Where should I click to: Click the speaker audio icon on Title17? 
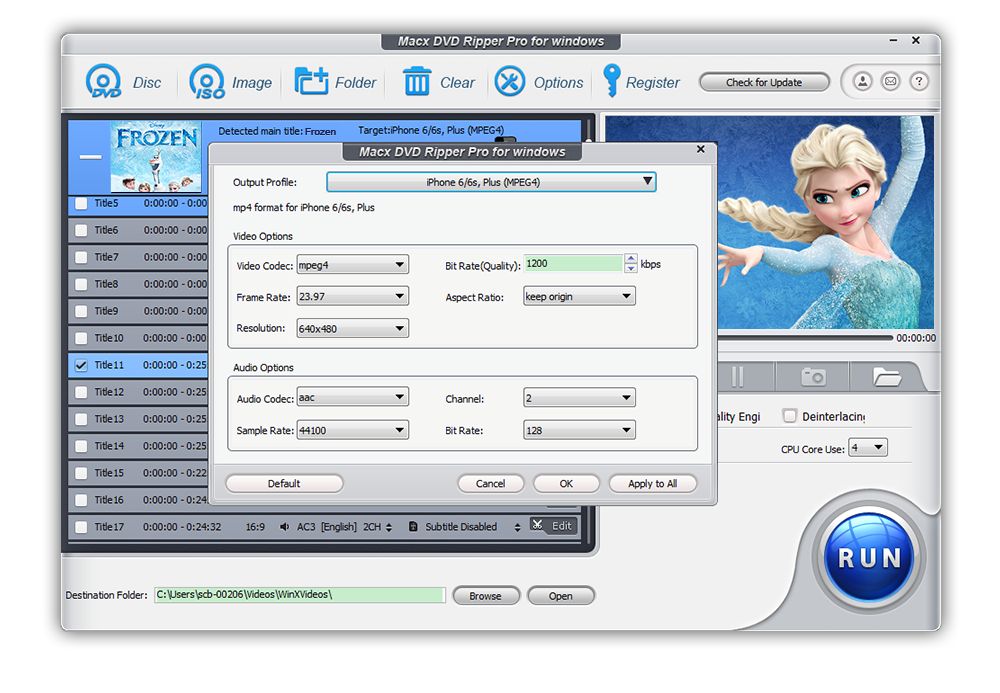[284, 527]
